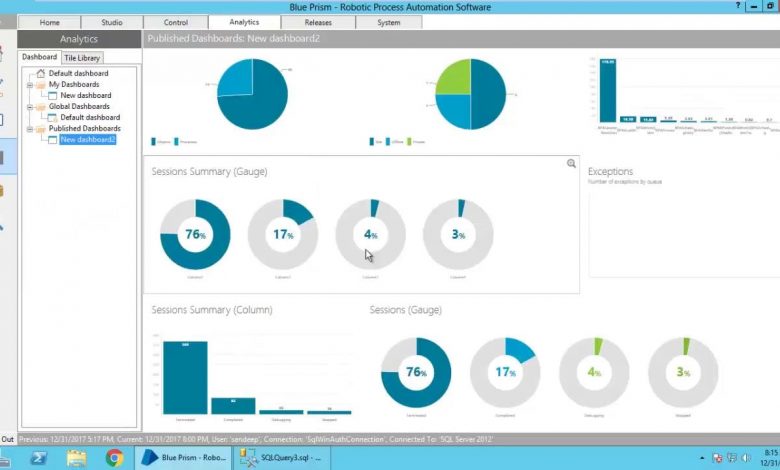The height and width of the screenshot is (470, 780).
Task: Click the tallest bar in Sessions Summary (Column)
Action: 185,377
